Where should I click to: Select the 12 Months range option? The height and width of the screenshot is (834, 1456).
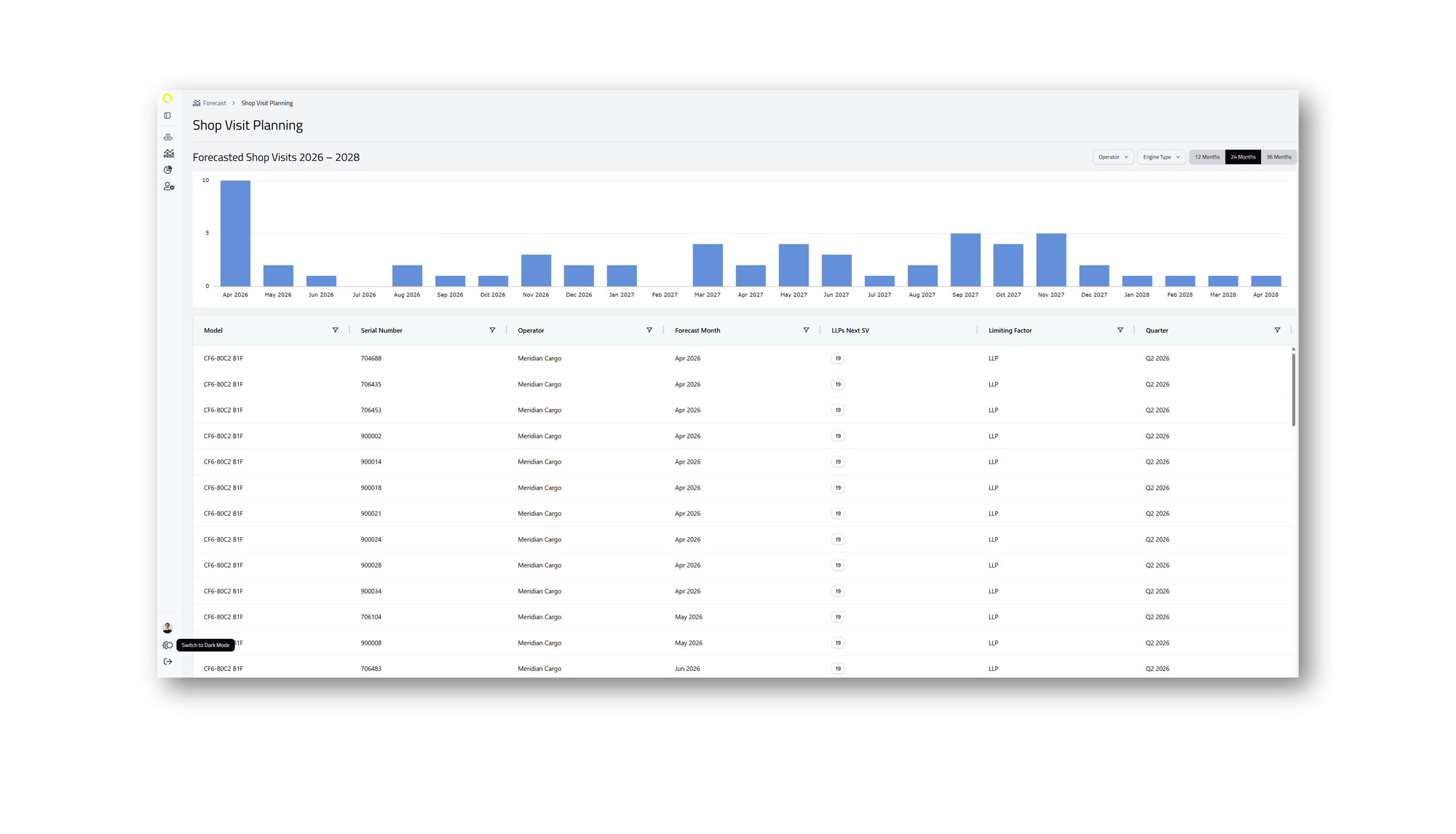point(1206,157)
